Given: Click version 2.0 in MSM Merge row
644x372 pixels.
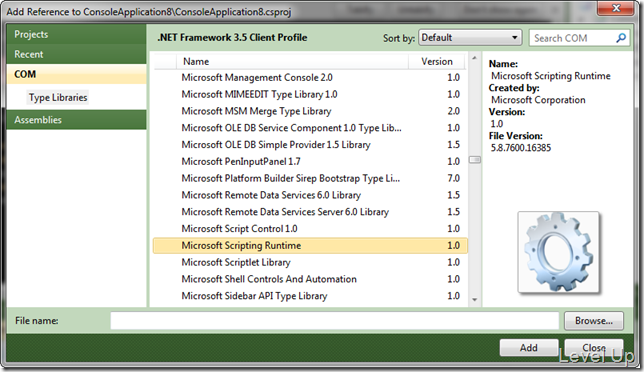Looking at the screenshot, I should click(x=453, y=111).
